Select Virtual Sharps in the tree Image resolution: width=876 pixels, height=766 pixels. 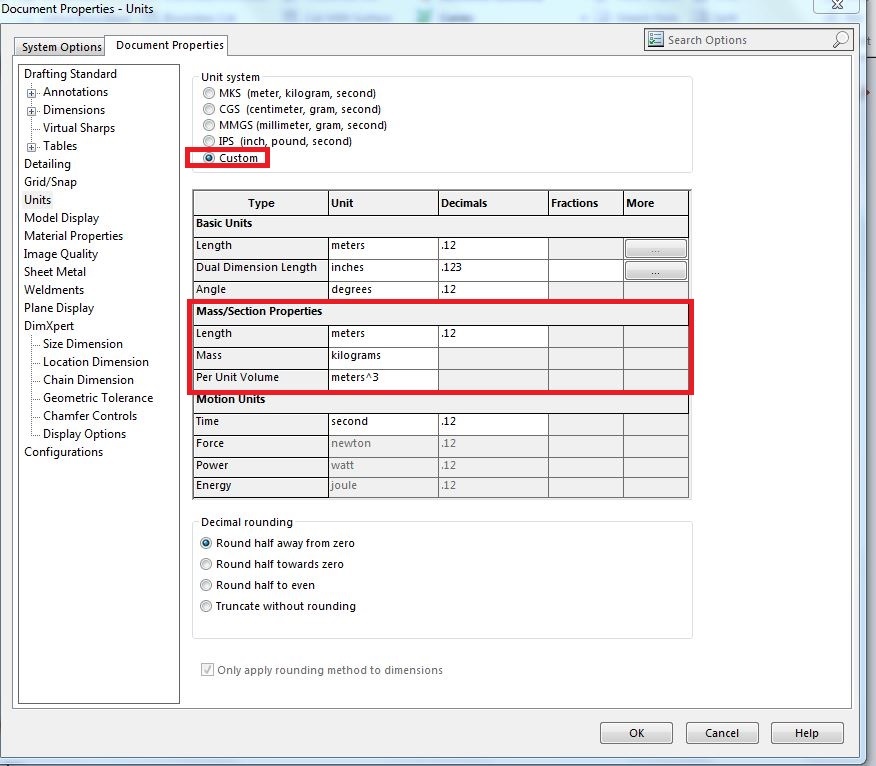pos(79,128)
